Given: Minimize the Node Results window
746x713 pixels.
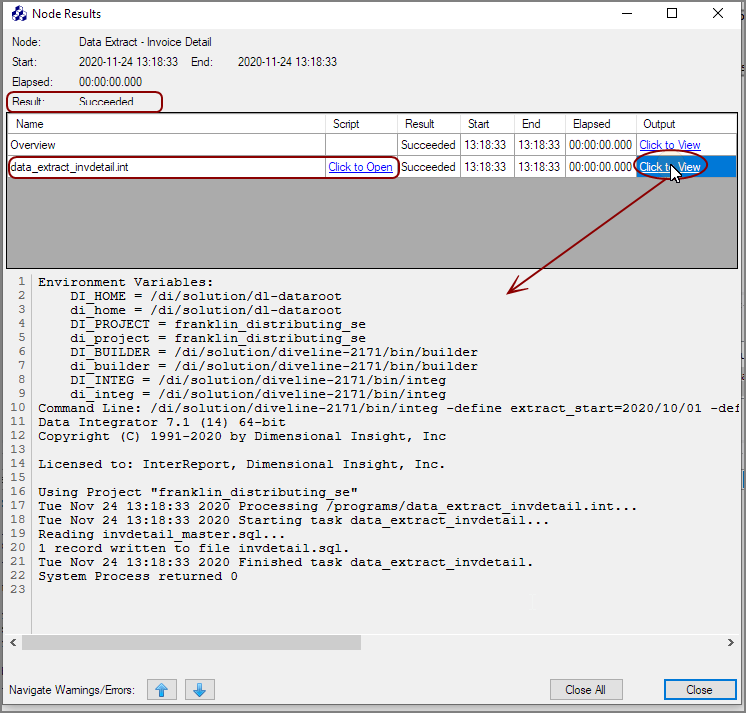Looking at the screenshot, I should [627, 13].
